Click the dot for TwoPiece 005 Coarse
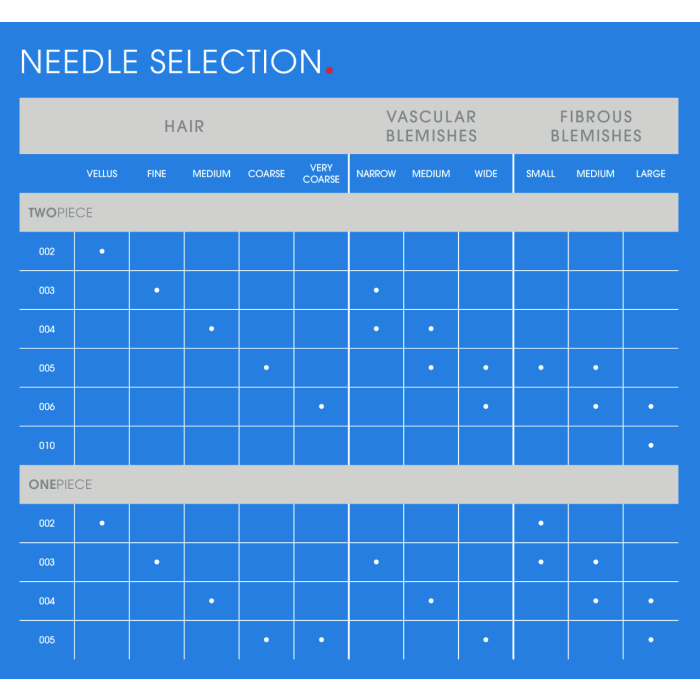Image resolution: width=700 pixels, height=700 pixels. click(267, 368)
